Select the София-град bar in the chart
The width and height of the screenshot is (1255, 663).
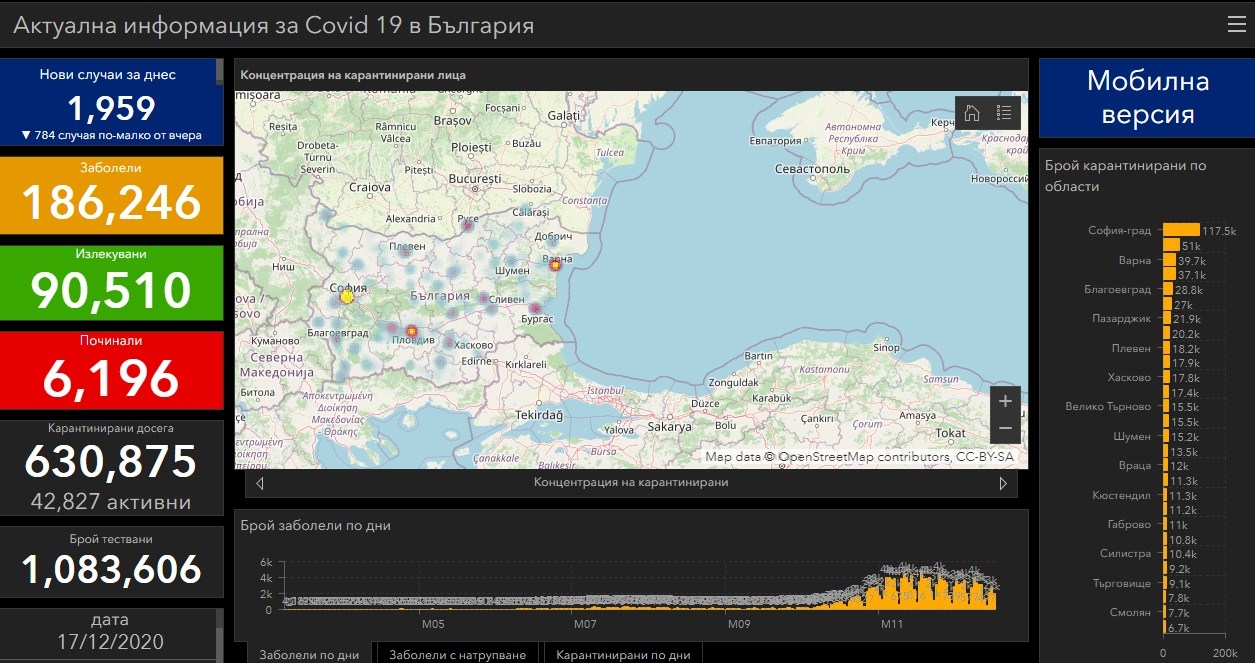pos(1181,230)
